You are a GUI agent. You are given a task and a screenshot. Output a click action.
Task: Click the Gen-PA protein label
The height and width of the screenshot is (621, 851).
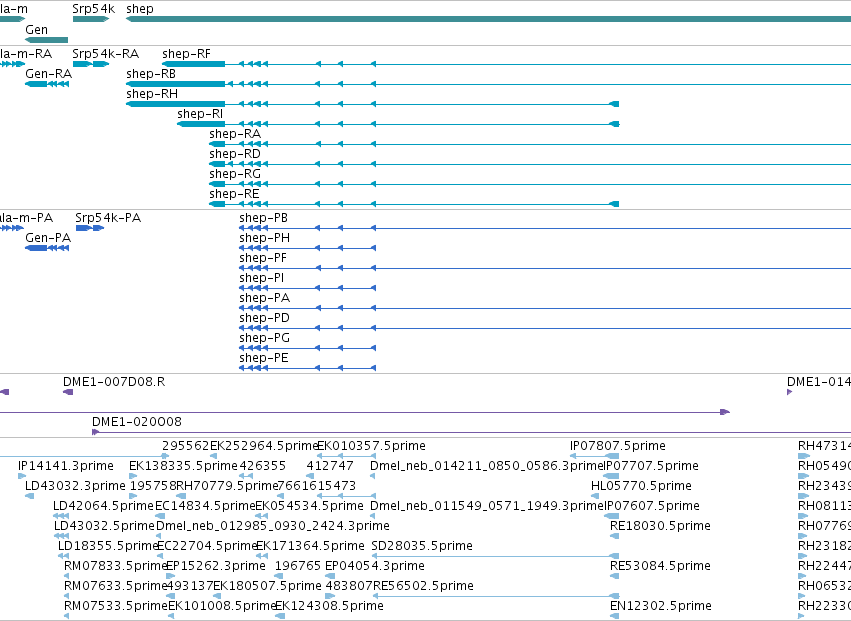48,238
